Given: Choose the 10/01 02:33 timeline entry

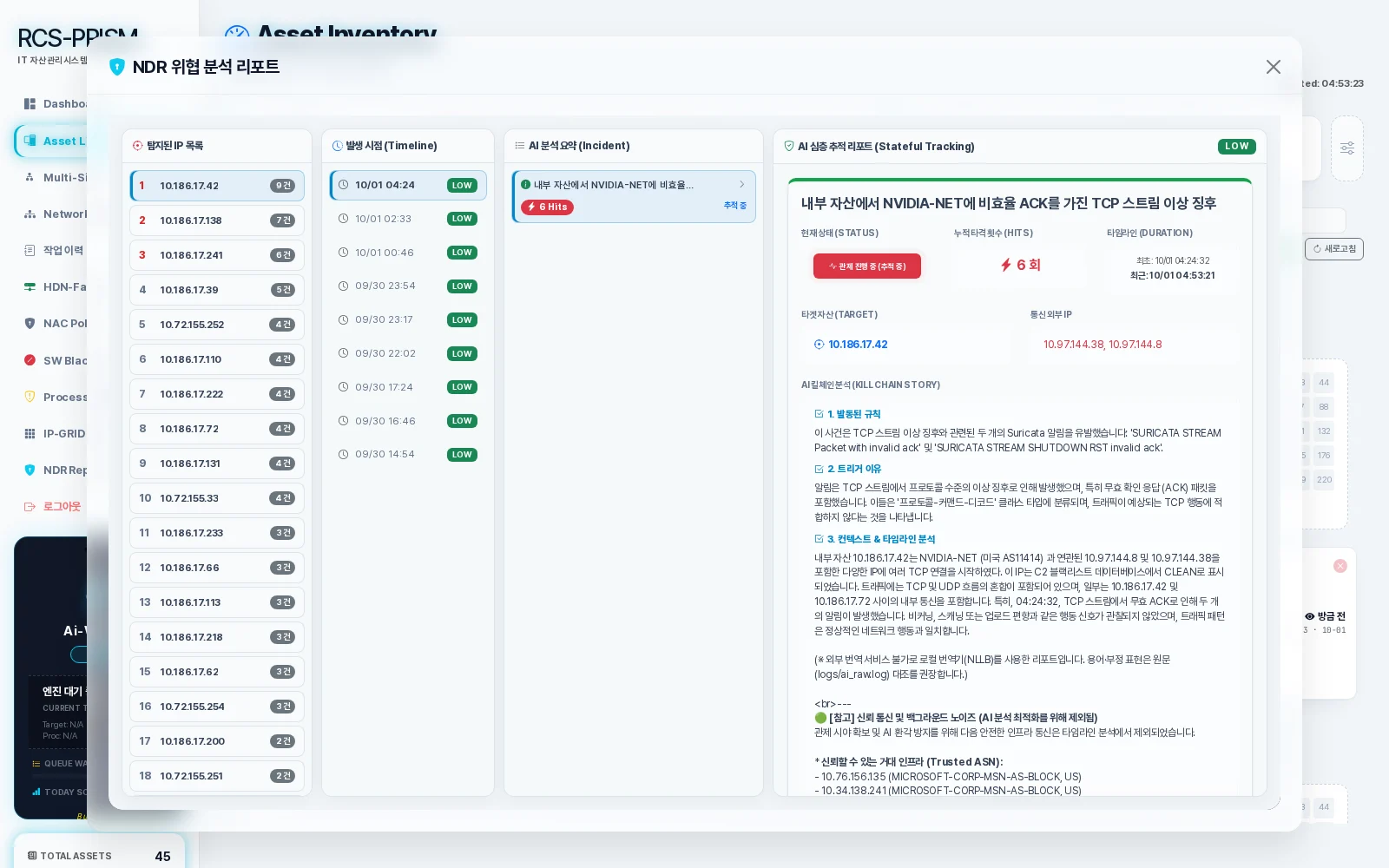Looking at the screenshot, I should pyautogui.click(x=408, y=219).
